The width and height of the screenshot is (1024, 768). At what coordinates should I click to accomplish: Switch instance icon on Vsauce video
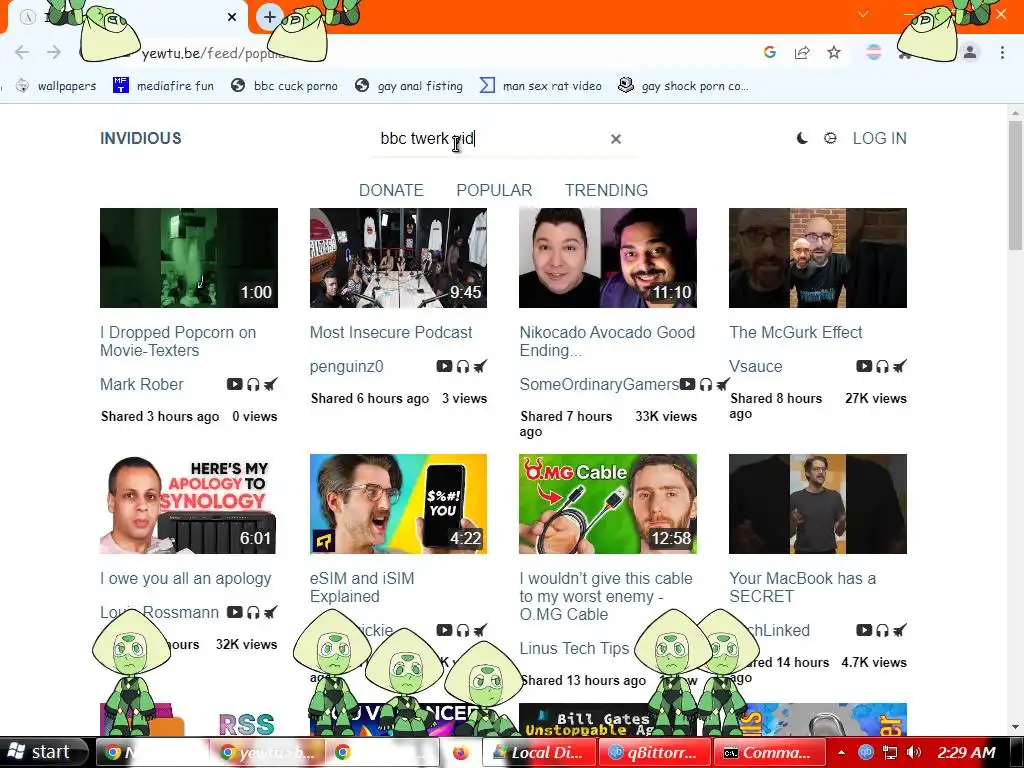(x=899, y=366)
